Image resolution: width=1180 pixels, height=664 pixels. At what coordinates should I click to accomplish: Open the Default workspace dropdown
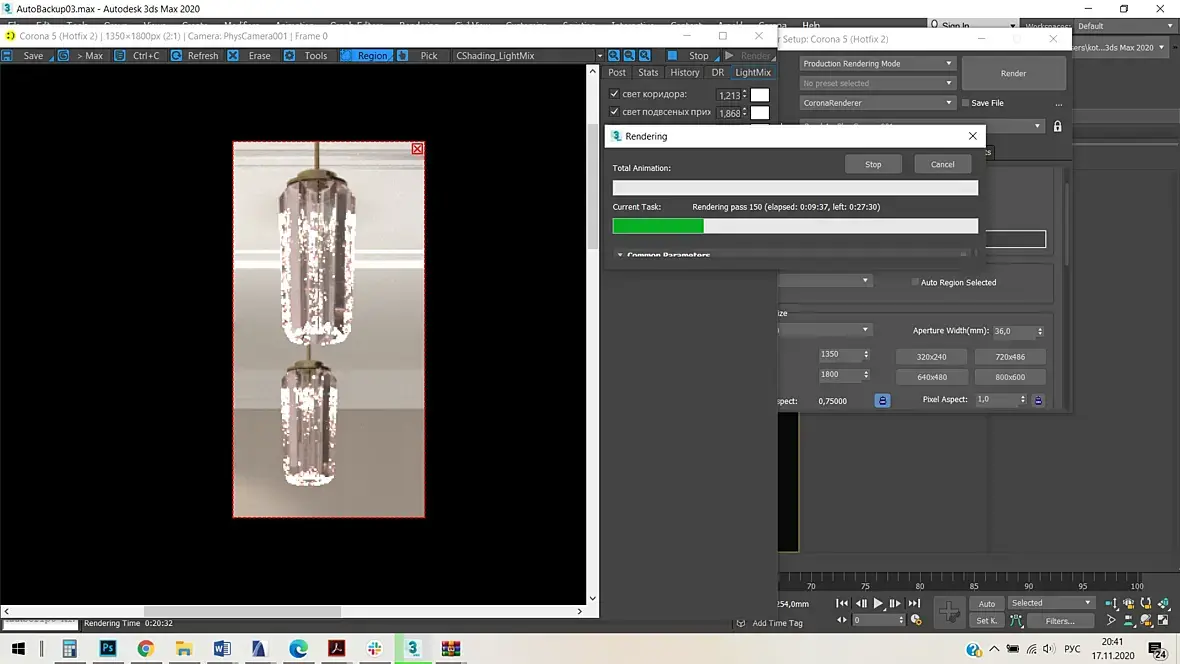click(1125, 26)
